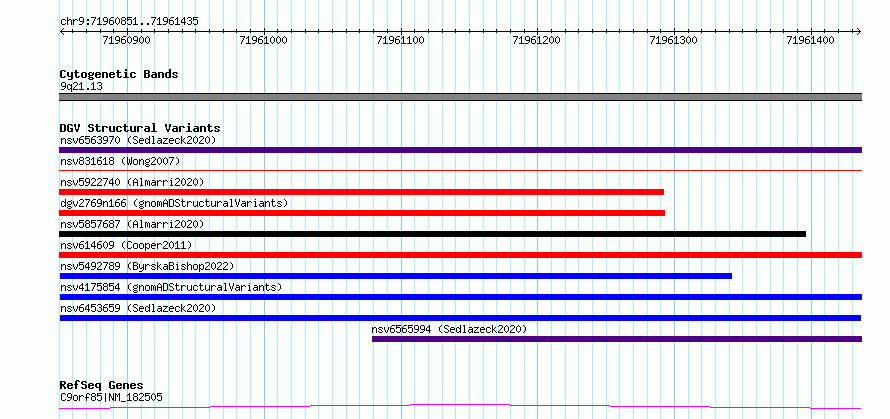890x419 pixels.
Task: Click the 71961300 ruler position
Action: pyautogui.click(x=673, y=40)
